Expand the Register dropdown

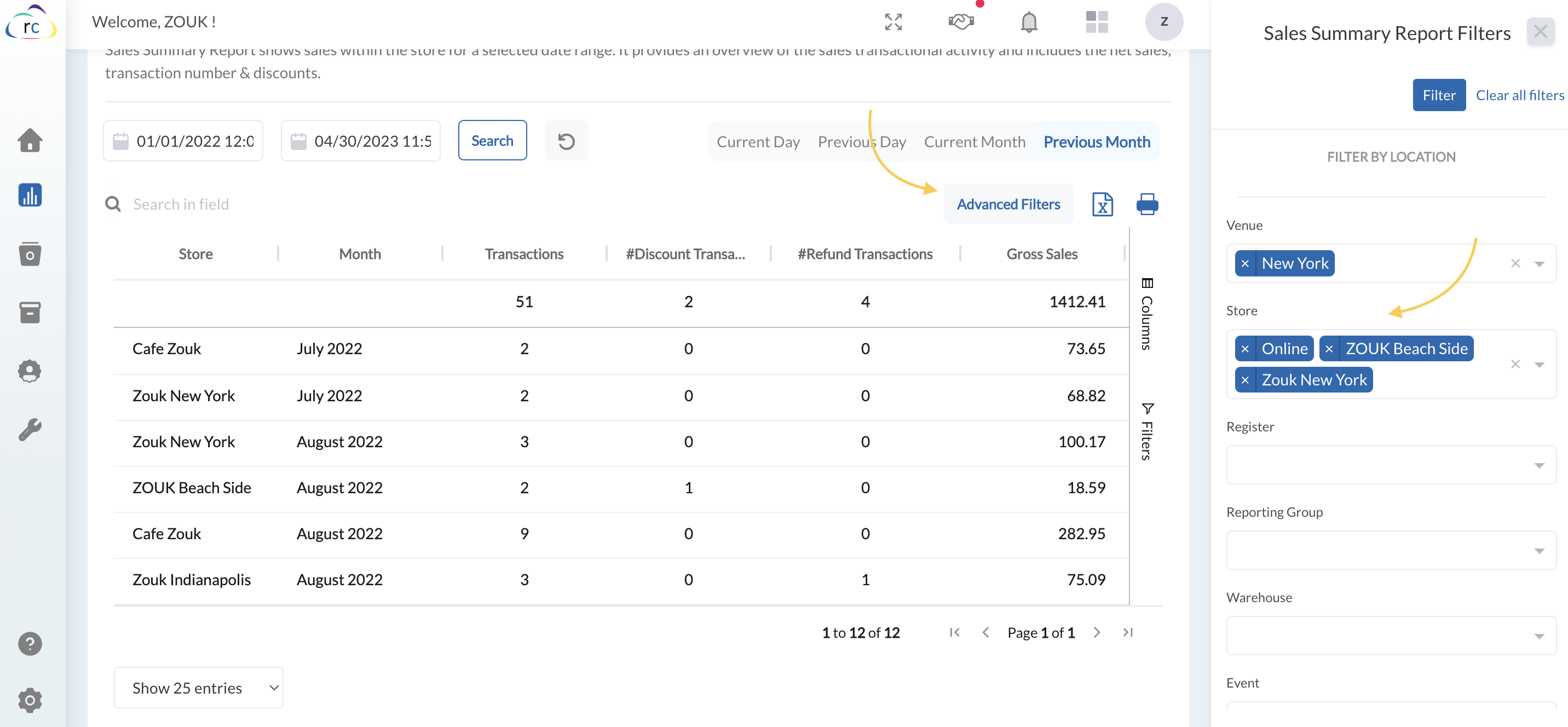(1391, 465)
